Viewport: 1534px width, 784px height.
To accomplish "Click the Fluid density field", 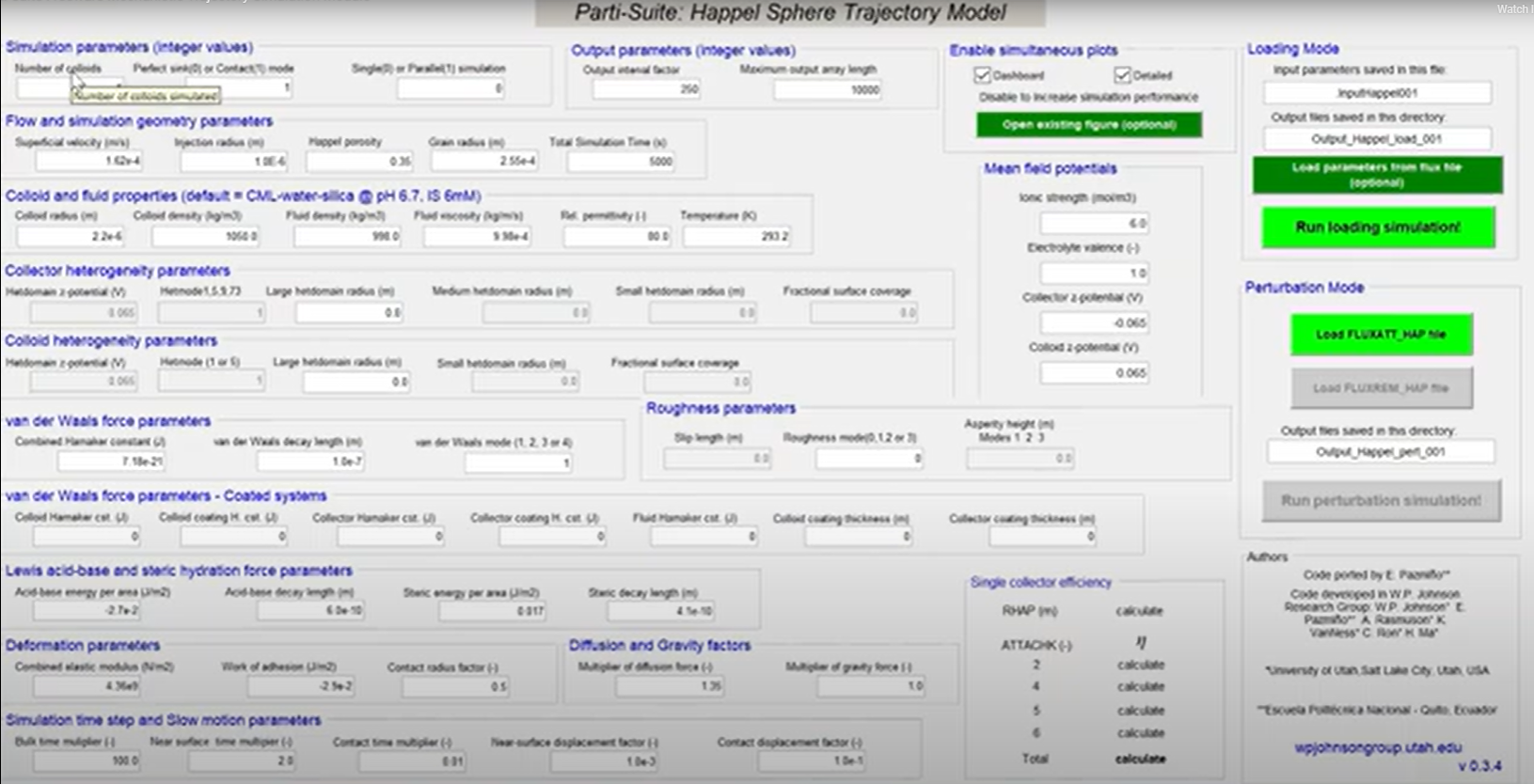I will [x=348, y=237].
